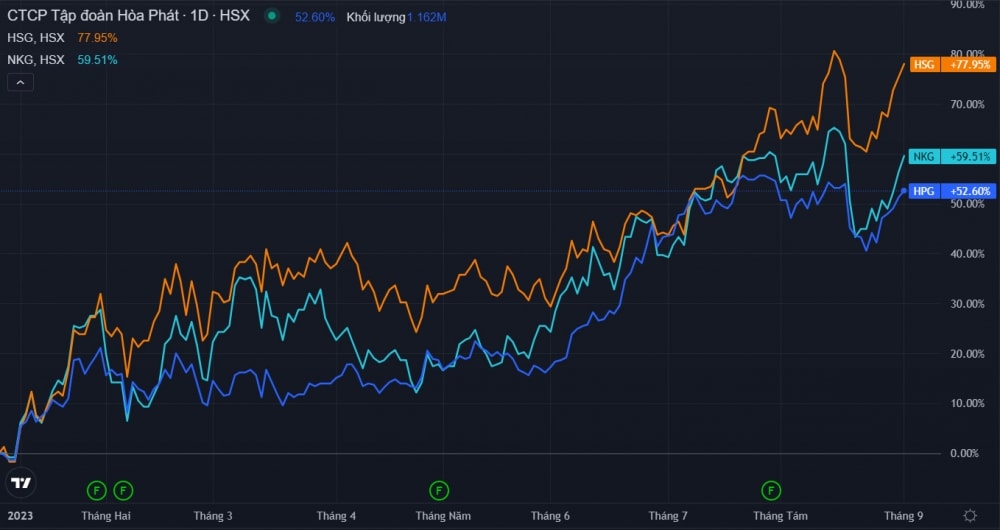
Task: Select the HSG, HSX comparison legend
Action: (36, 38)
